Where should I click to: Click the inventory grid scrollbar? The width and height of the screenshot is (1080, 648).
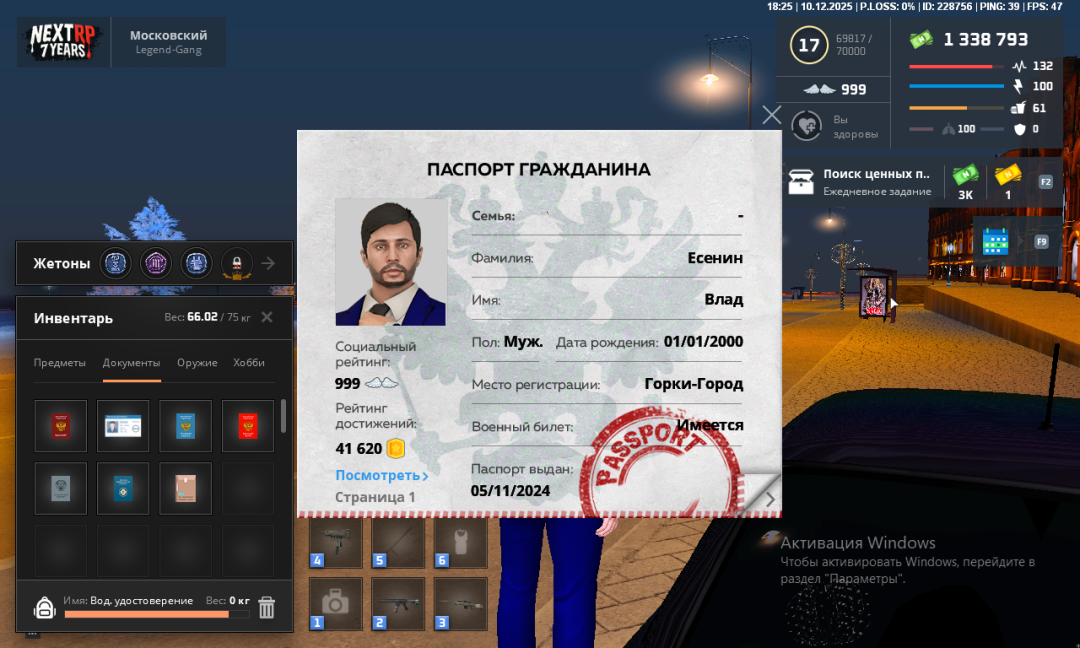click(x=283, y=416)
